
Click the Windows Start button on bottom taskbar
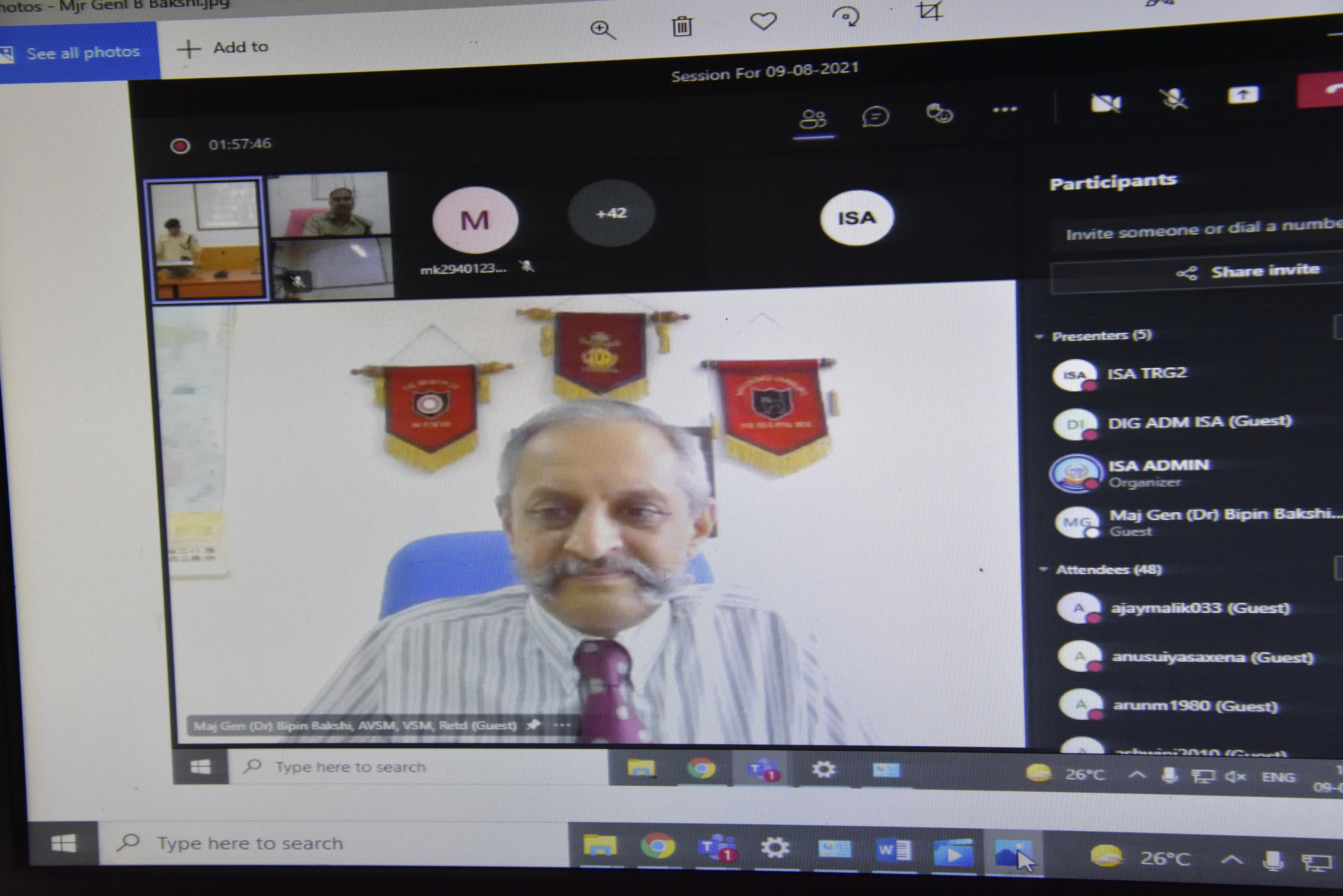(63, 844)
